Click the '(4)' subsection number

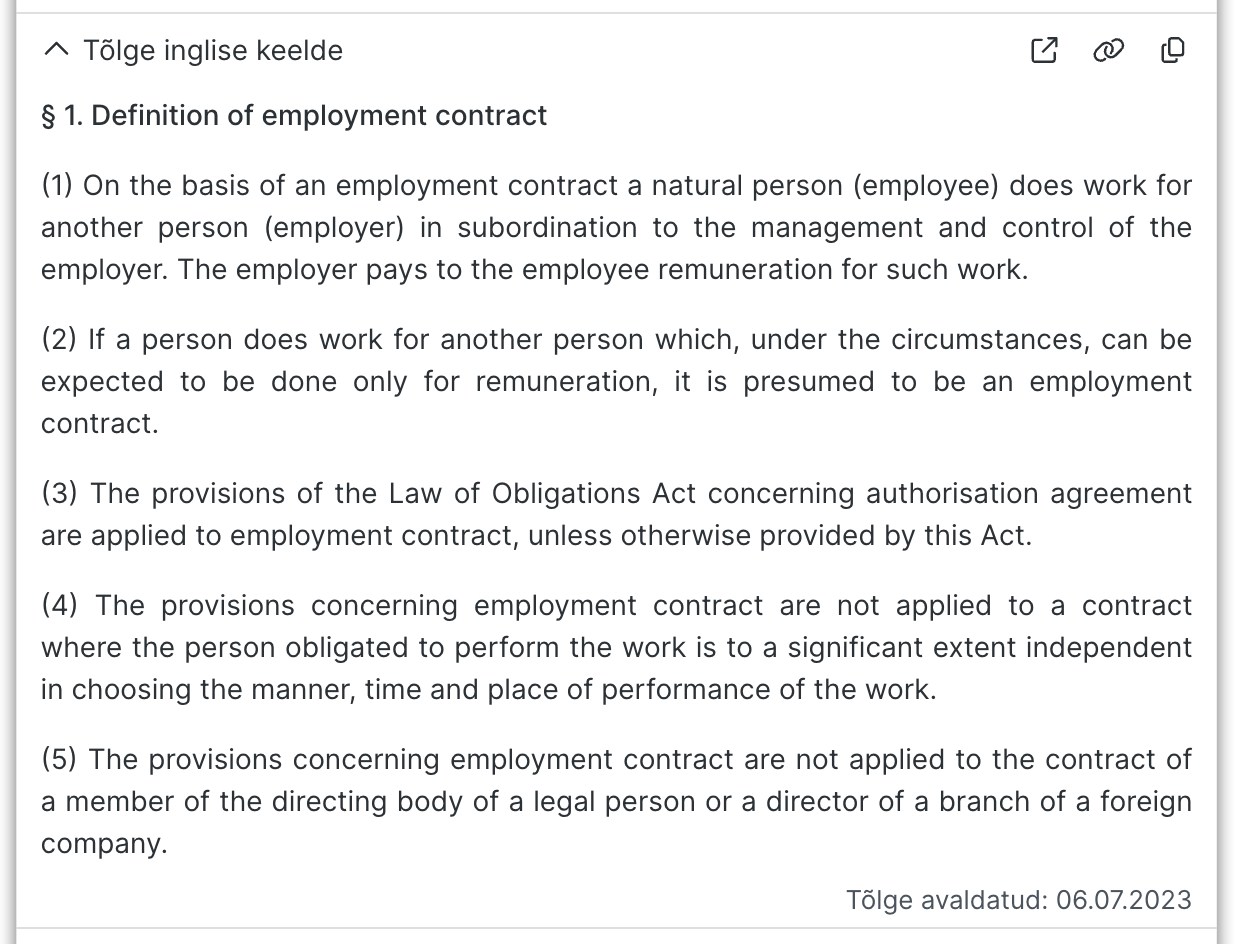60,606
